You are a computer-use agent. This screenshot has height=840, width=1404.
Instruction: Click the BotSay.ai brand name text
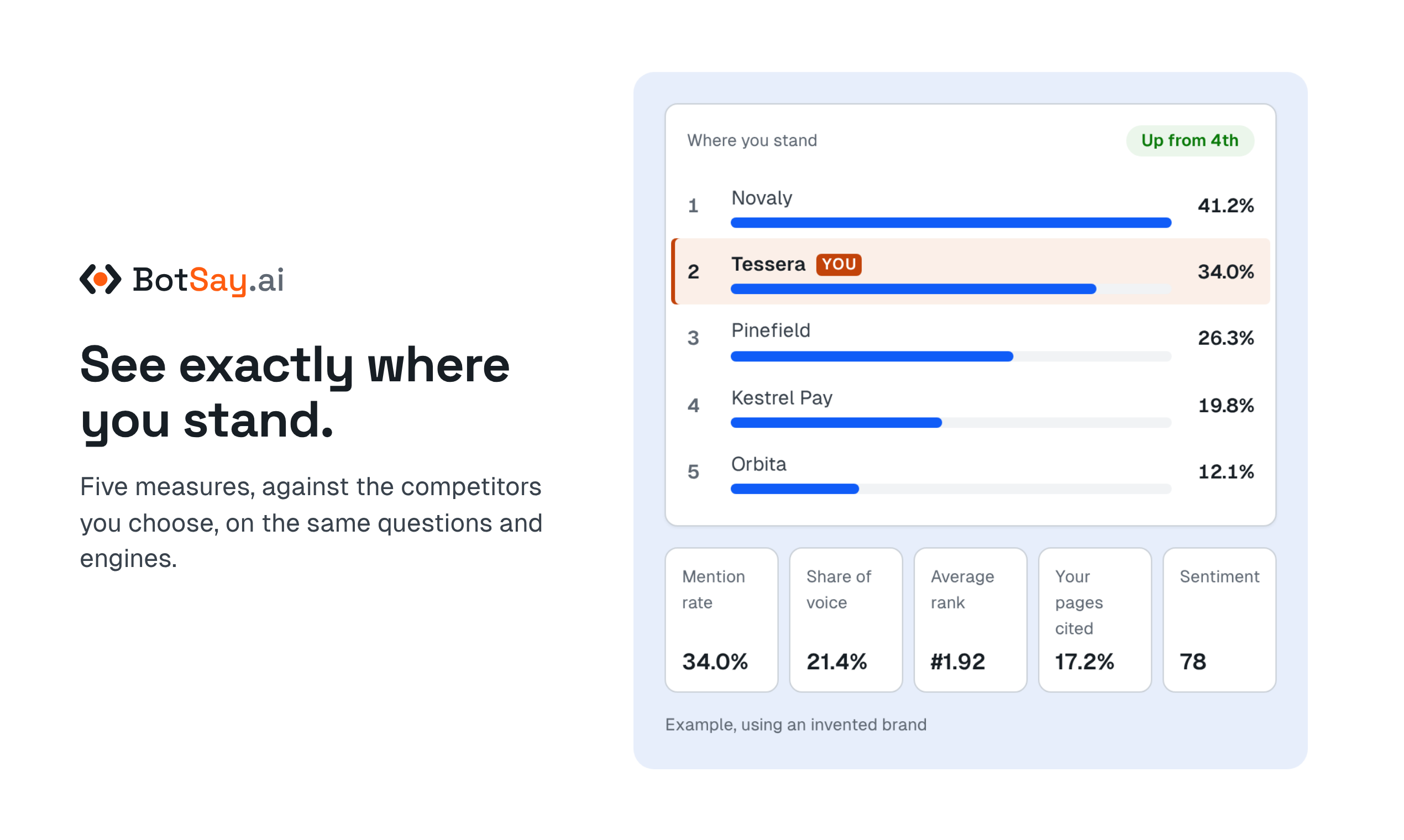[x=208, y=280]
